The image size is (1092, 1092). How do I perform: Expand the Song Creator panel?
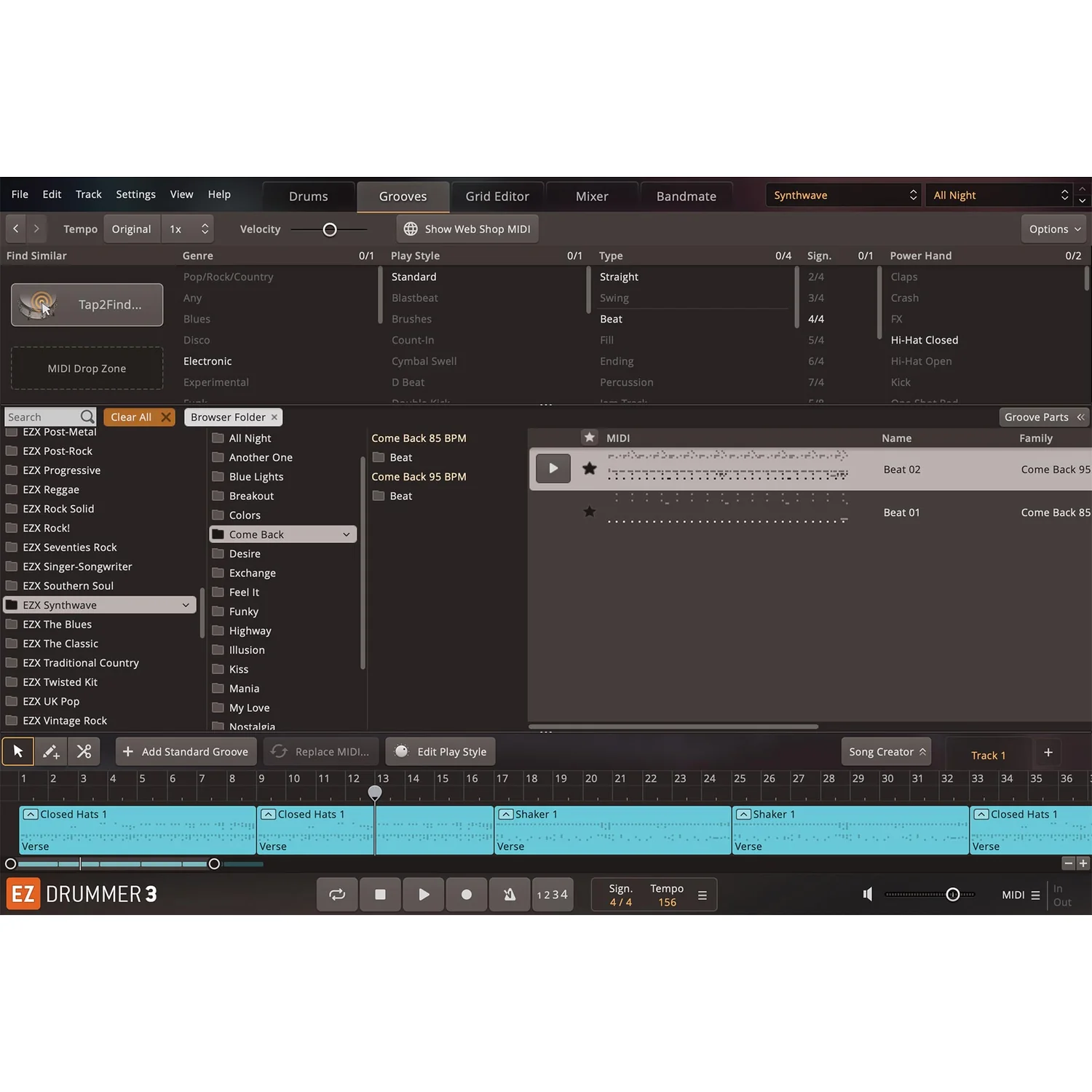click(x=887, y=752)
